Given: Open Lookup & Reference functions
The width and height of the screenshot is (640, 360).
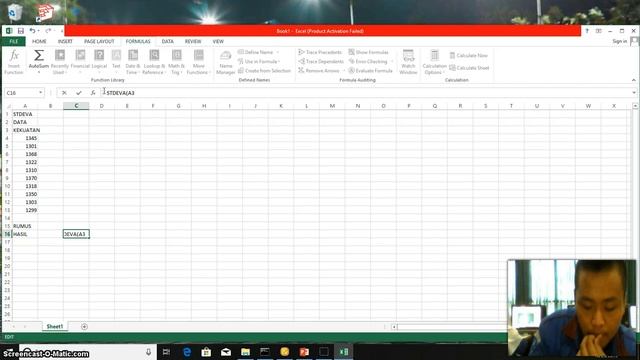Looking at the screenshot, I should click(x=154, y=62).
